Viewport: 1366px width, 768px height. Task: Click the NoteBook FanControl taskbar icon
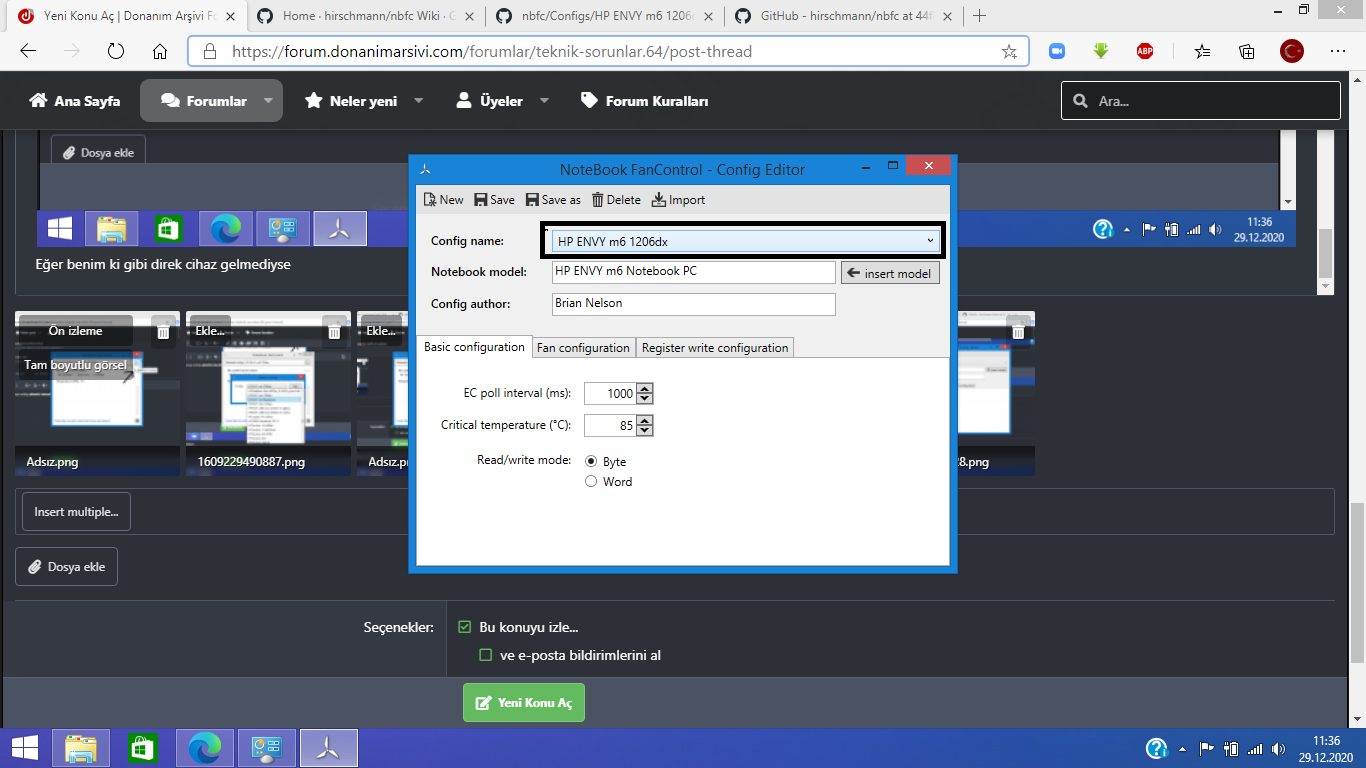pyautogui.click(x=328, y=748)
